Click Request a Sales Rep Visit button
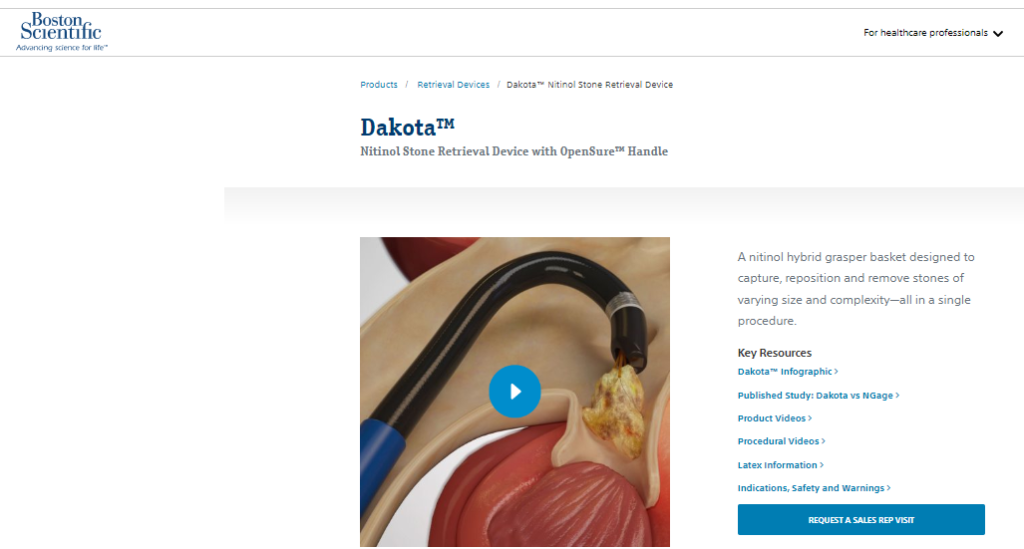 861,520
